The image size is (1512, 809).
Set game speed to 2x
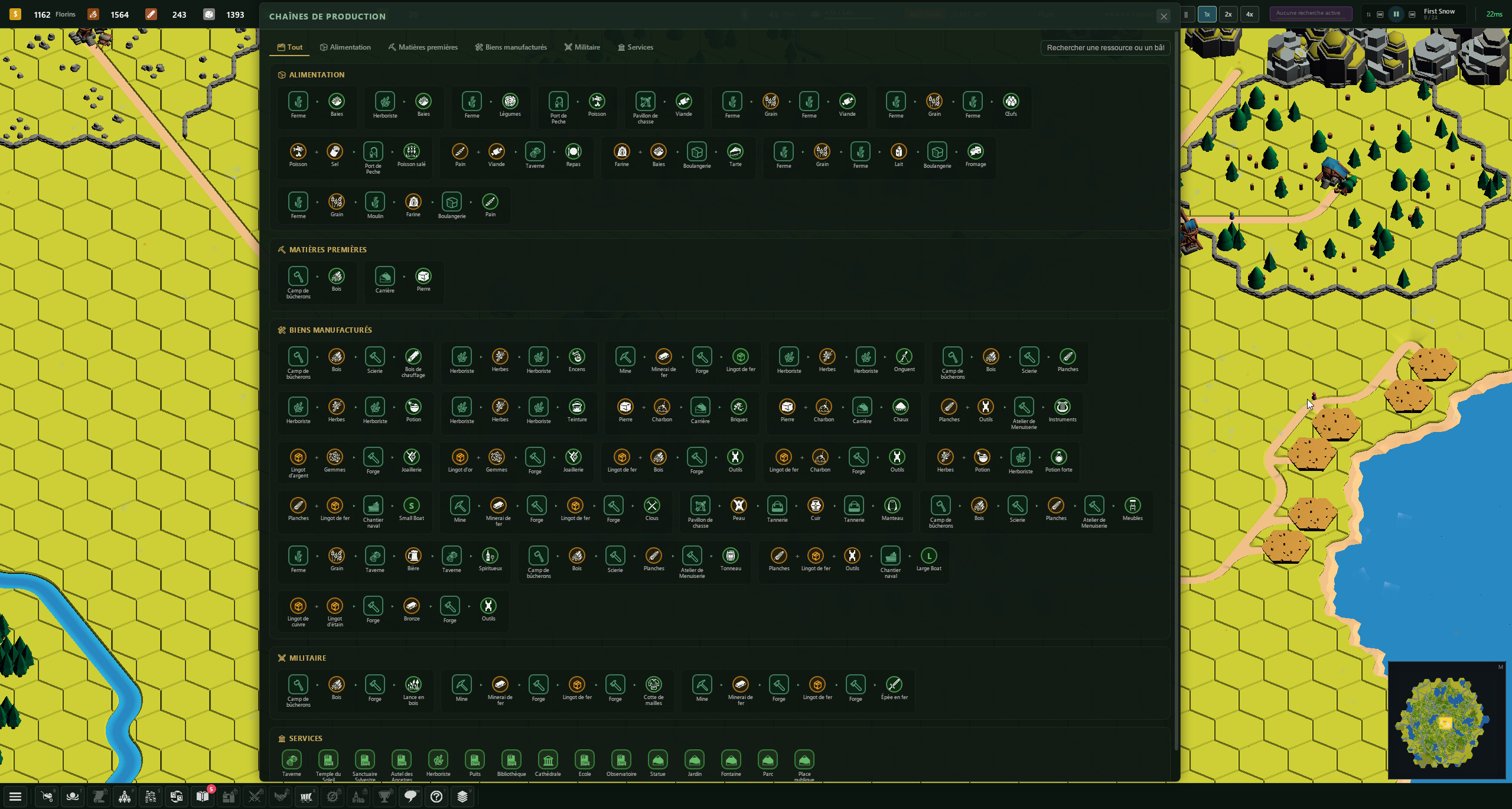coord(1228,14)
